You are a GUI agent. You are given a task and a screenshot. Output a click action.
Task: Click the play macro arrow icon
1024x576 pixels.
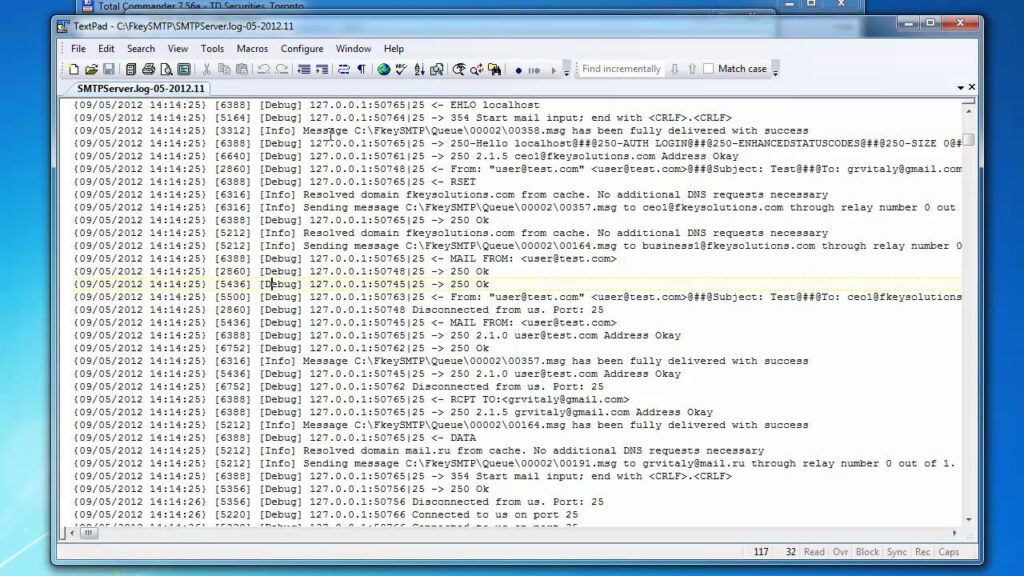click(553, 70)
